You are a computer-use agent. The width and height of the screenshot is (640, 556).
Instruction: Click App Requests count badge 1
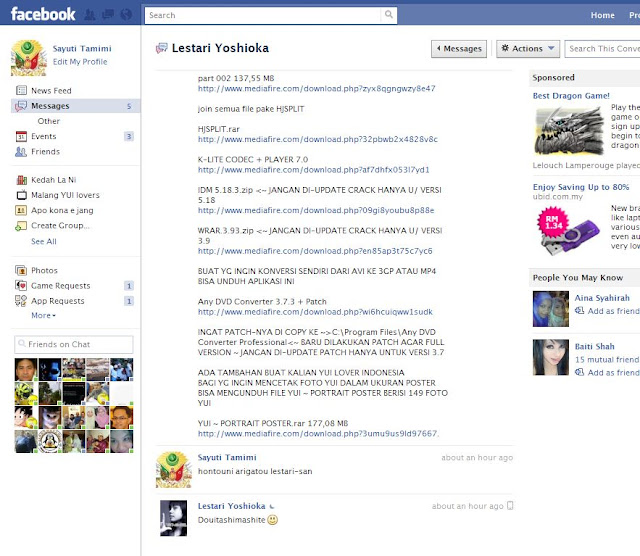click(x=129, y=301)
